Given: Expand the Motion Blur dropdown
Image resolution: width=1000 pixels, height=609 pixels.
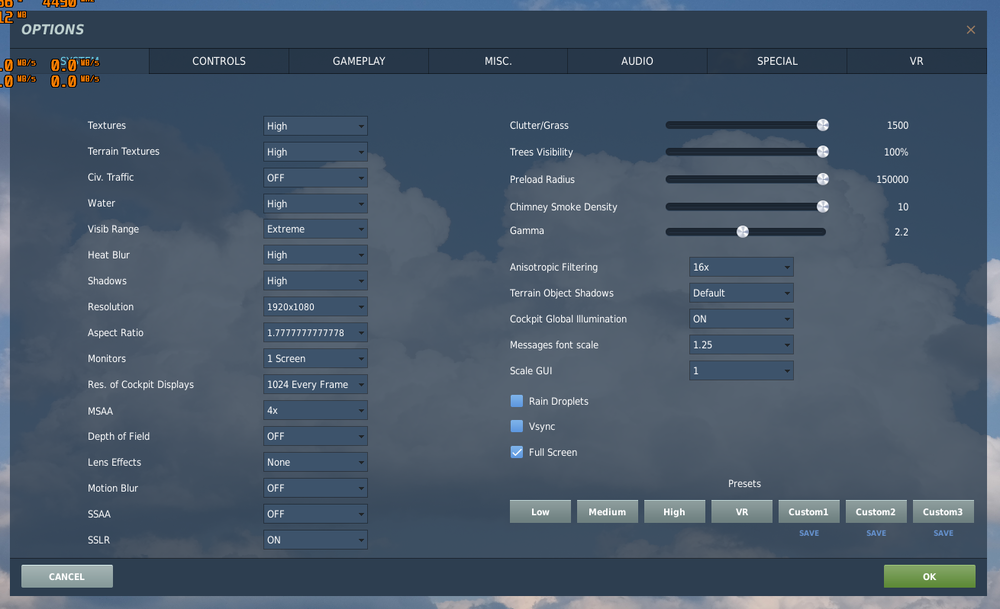Looking at the screenshot, I should (315, 488).
